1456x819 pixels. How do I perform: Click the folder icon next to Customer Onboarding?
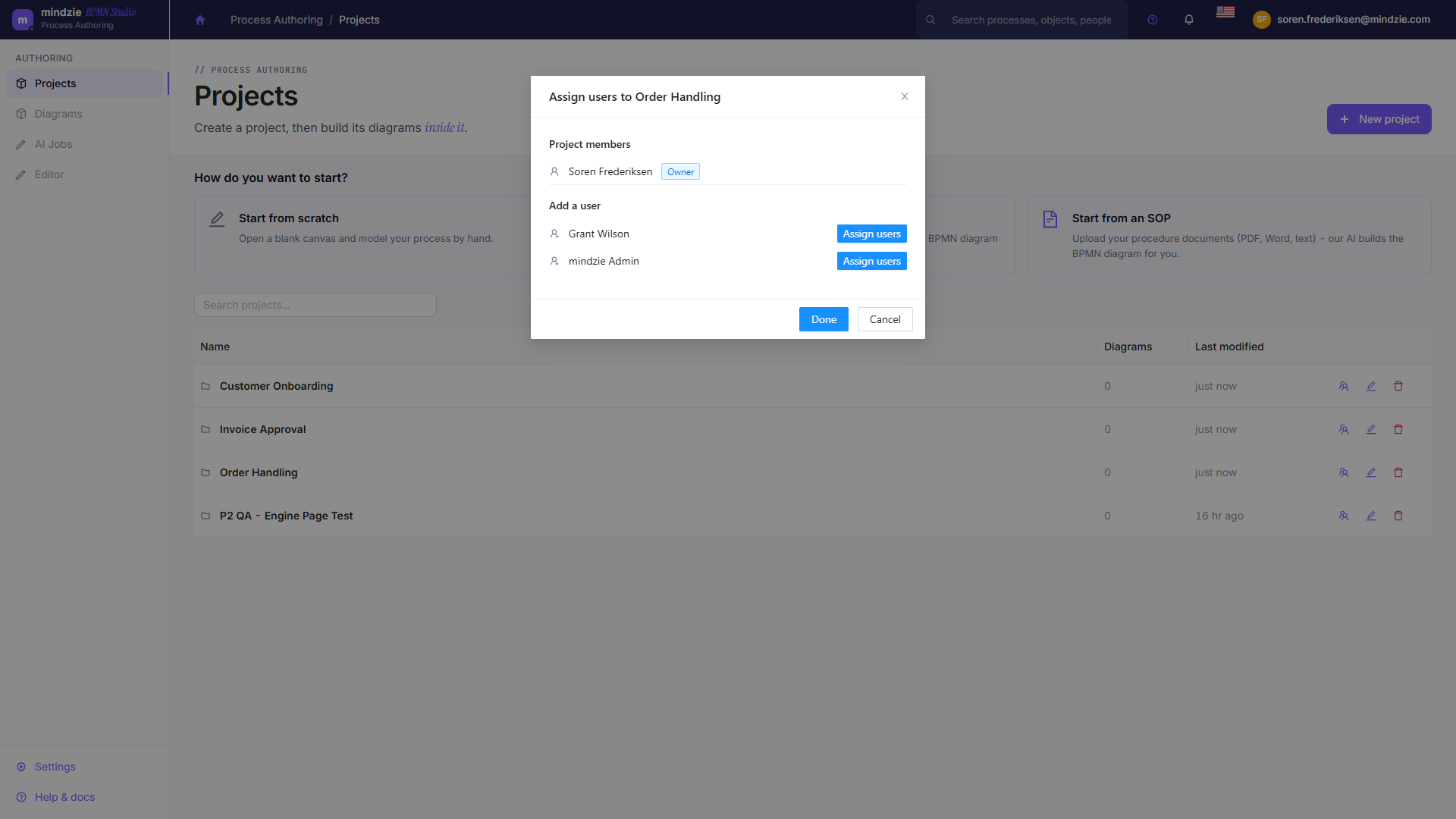tap(206, 387)
